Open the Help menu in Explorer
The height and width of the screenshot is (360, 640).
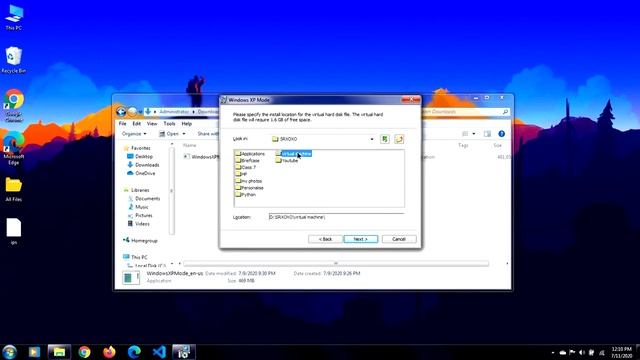(x=187, y=124)
